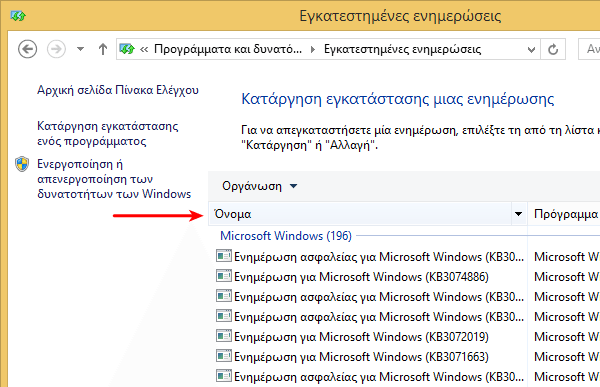Select first Ενημέρωση ασφαλείας (KB30...) row
Screen dimensions: 600x387
point(370,257)
